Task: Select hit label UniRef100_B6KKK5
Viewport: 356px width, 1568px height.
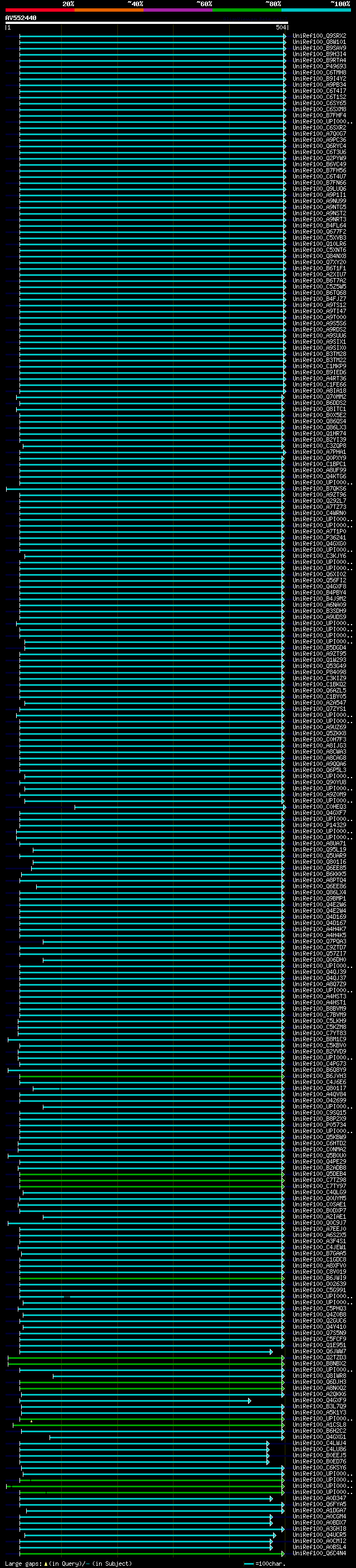Action: click(319, 874)
